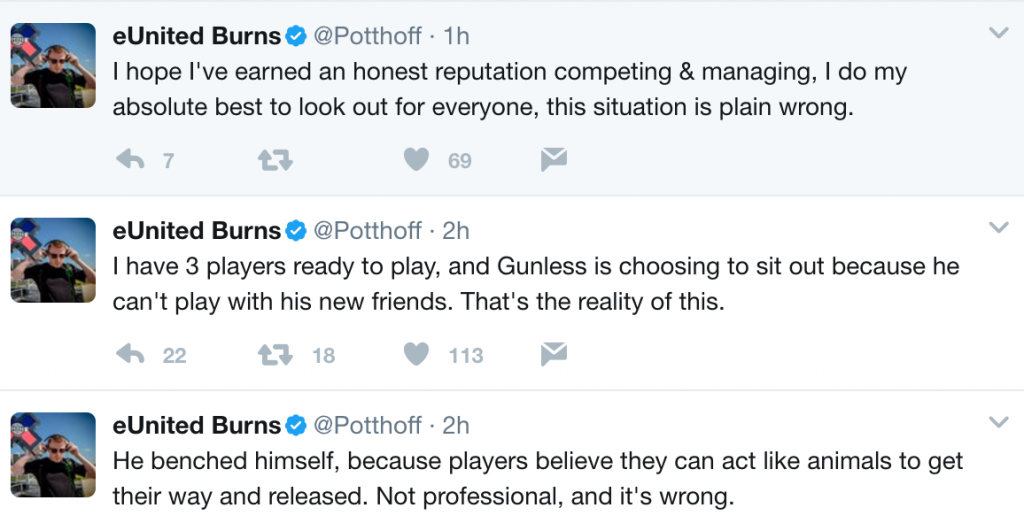Reply to the honest reputation tweet
Viewport: 1024px width, 531px height.
click(x=131, y=159)
